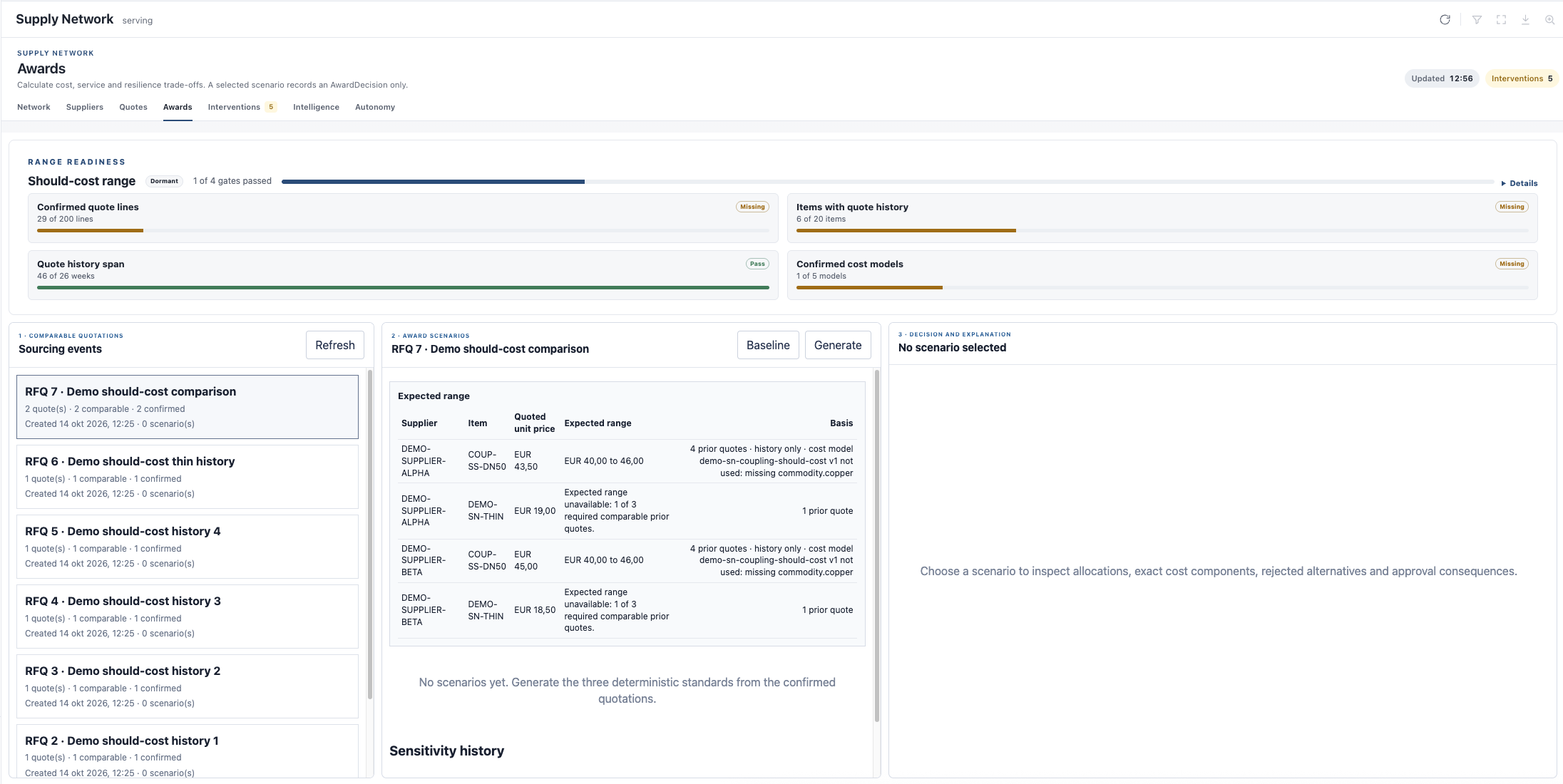Click the yellow Interventions 5 pill
This screenshot has width=1563, height=784.
[x=1522, y=78]
